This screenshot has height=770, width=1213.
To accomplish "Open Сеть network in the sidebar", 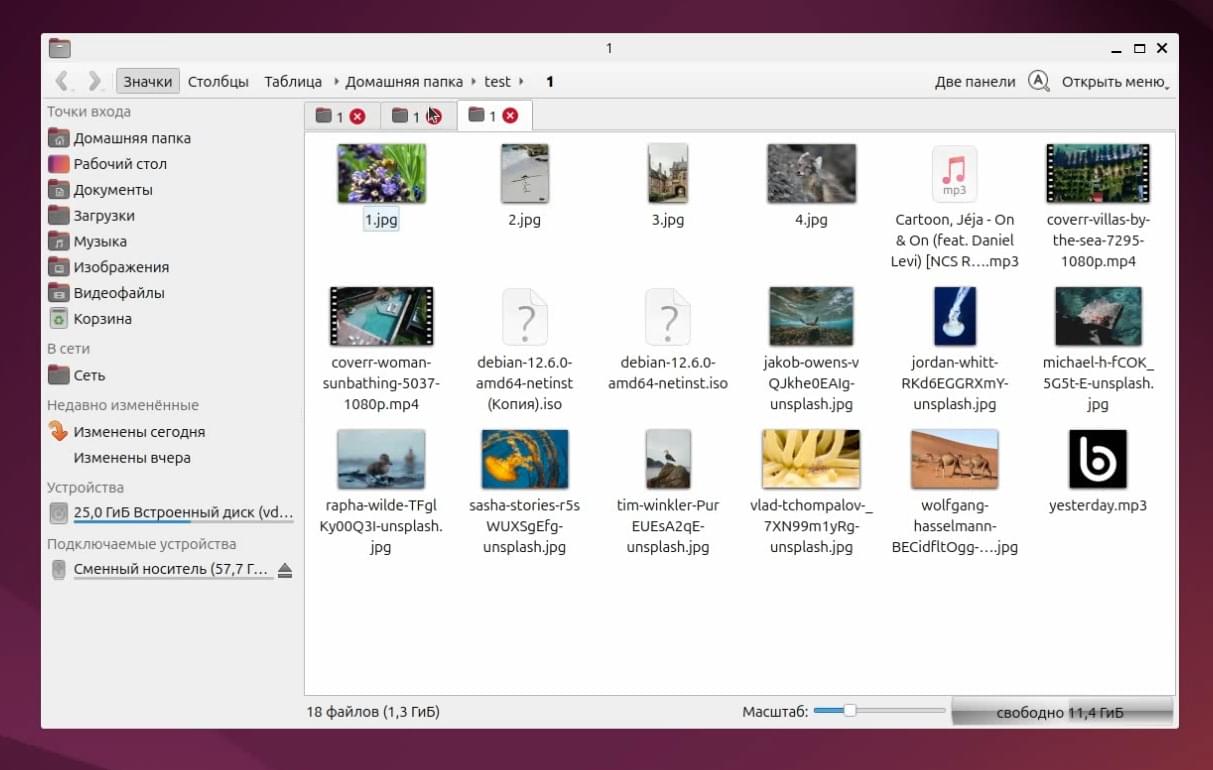I will point(89,376).
